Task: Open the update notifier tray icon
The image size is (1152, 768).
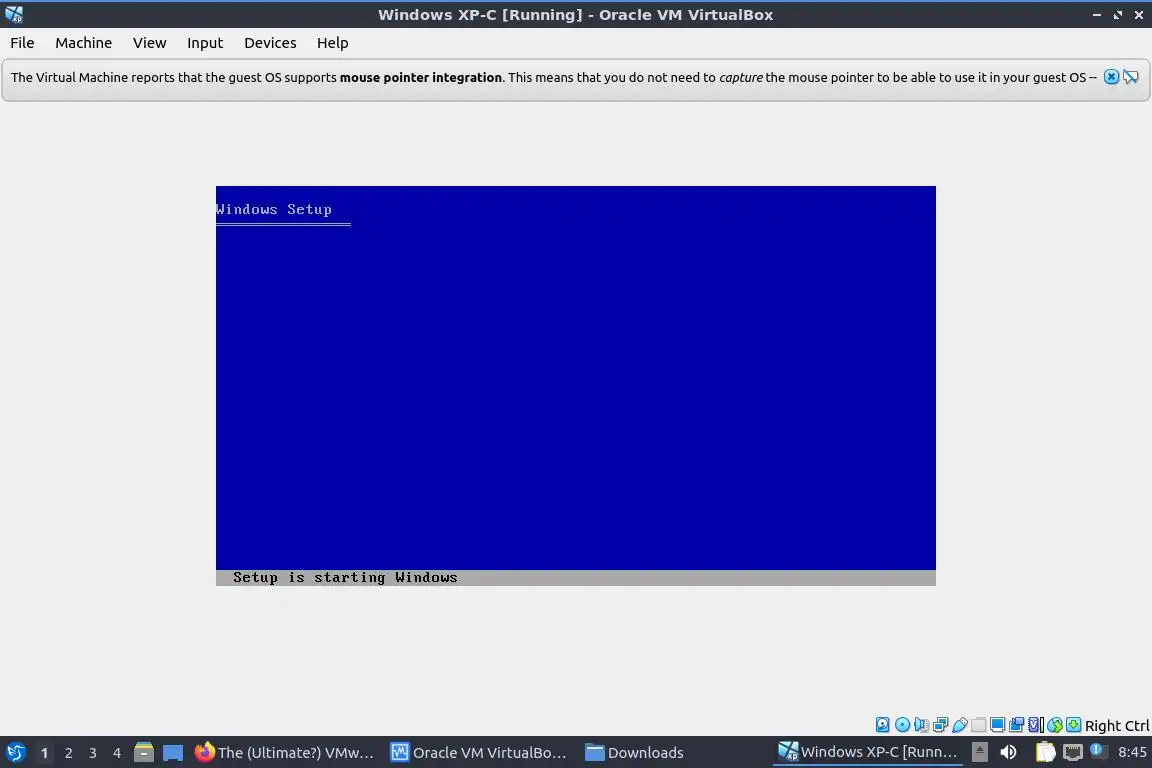Action: (1098, 750)
